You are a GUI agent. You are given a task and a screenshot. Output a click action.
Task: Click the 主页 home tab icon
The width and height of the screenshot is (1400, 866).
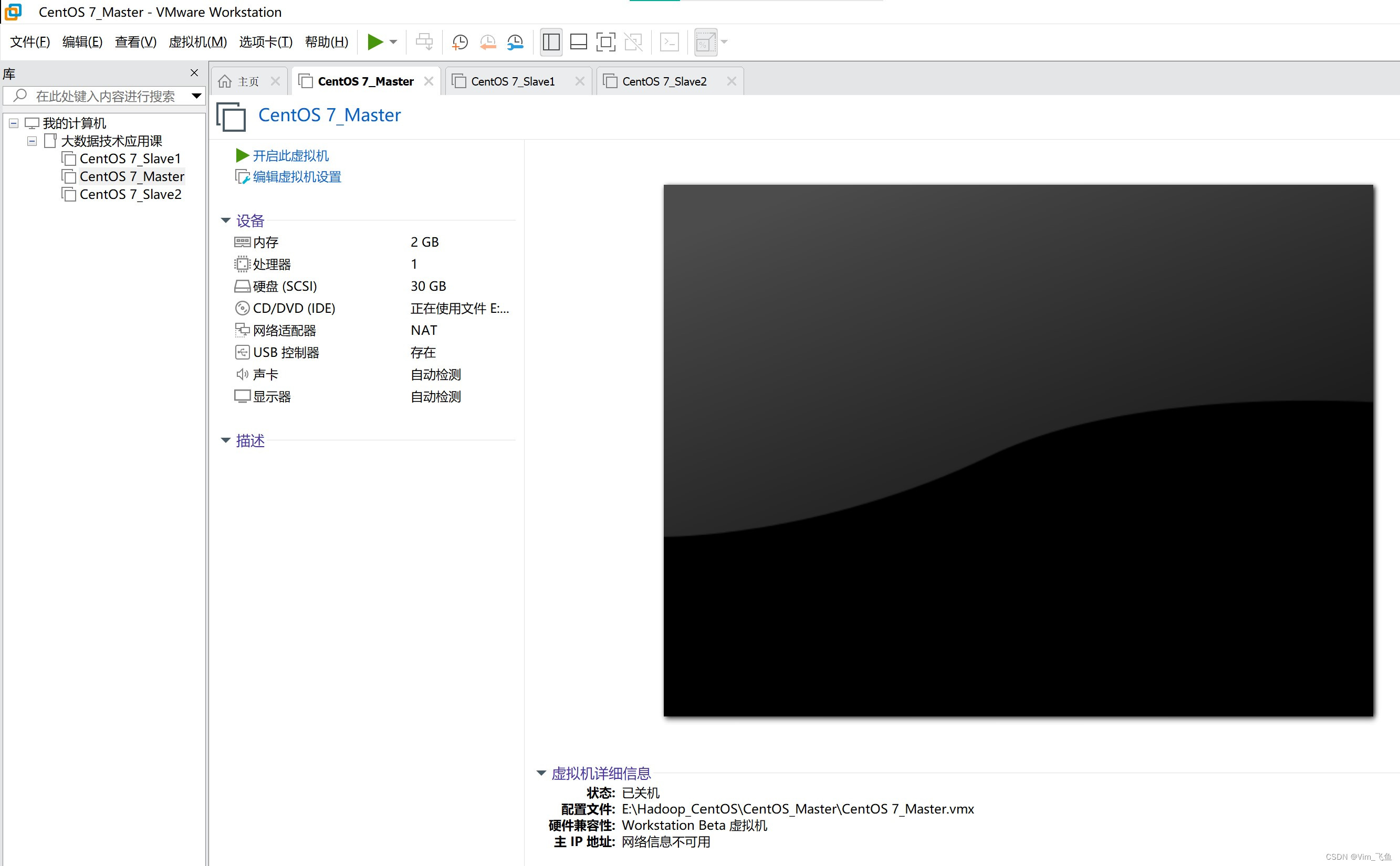click(x=225, y=81)
